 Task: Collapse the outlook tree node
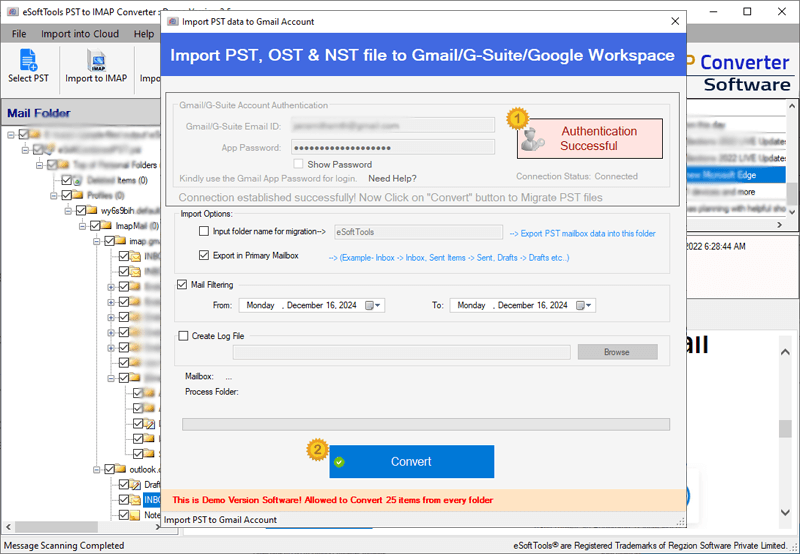(96, 469)
